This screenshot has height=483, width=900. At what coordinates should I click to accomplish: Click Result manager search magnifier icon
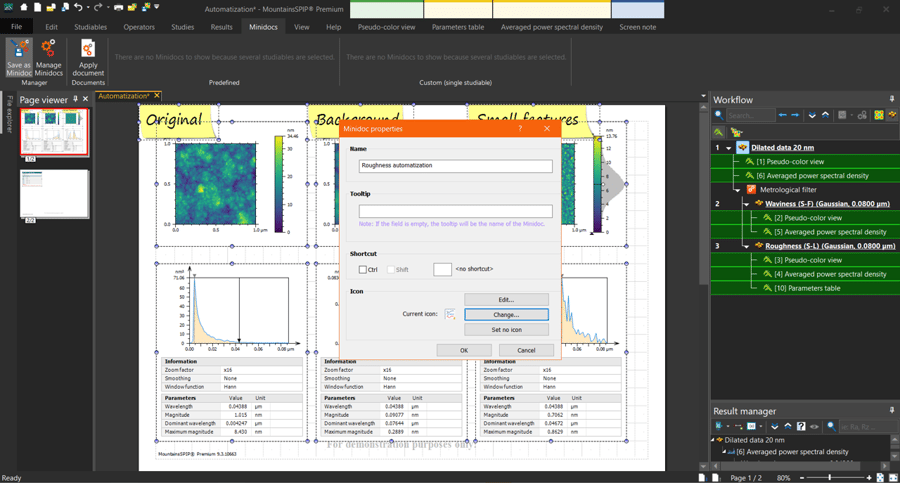[831, 427]
